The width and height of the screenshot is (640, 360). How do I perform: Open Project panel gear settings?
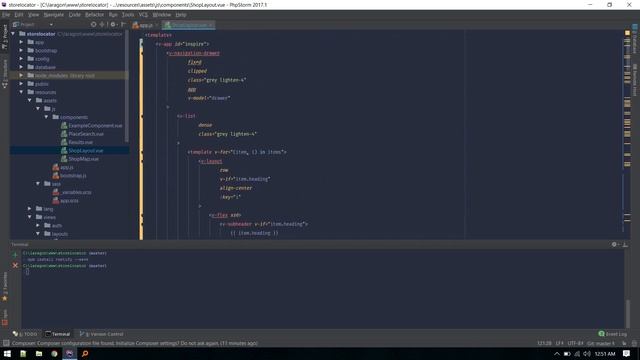pos(113,24)
